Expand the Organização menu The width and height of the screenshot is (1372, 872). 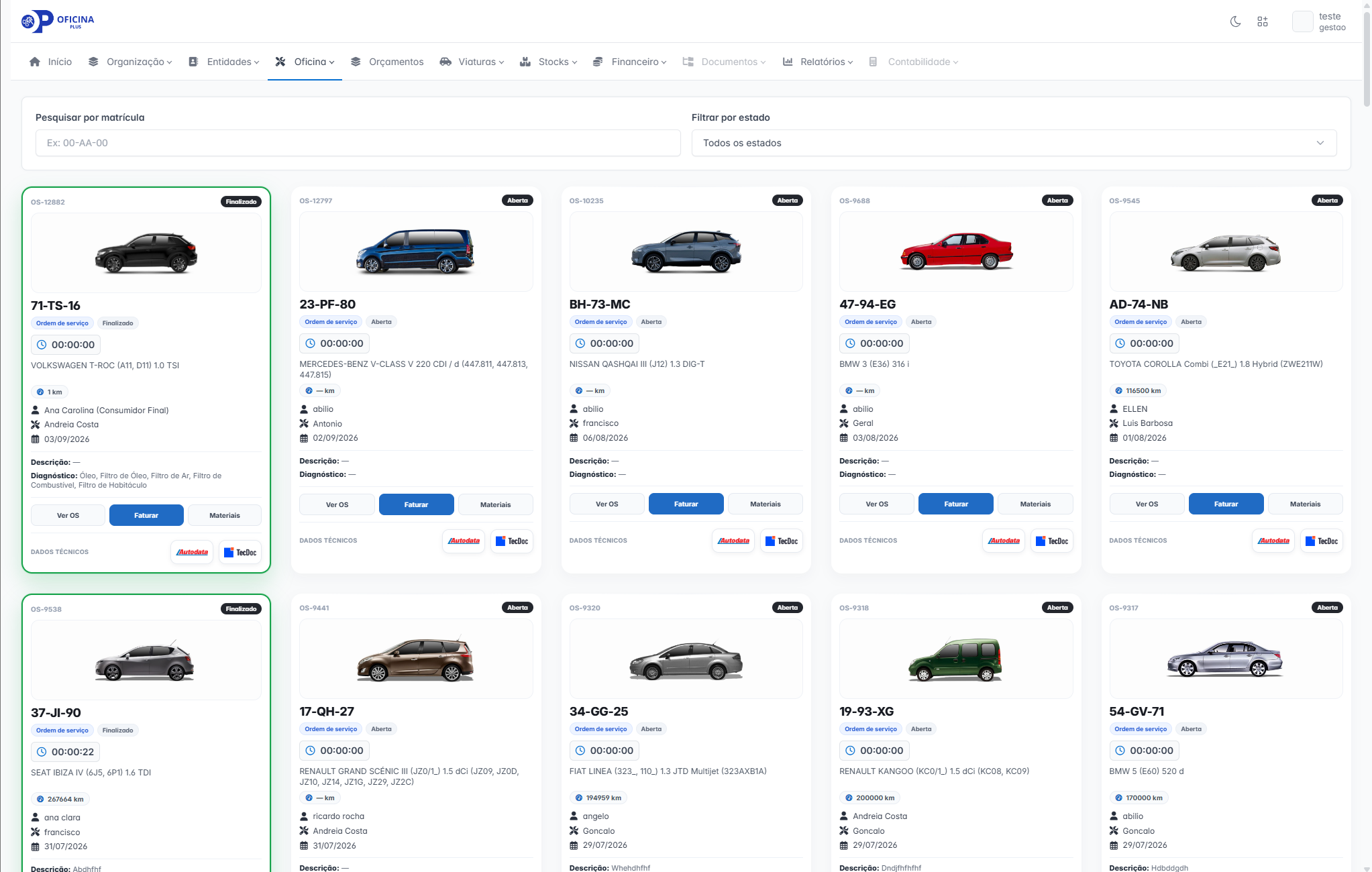tap(131, 62)
